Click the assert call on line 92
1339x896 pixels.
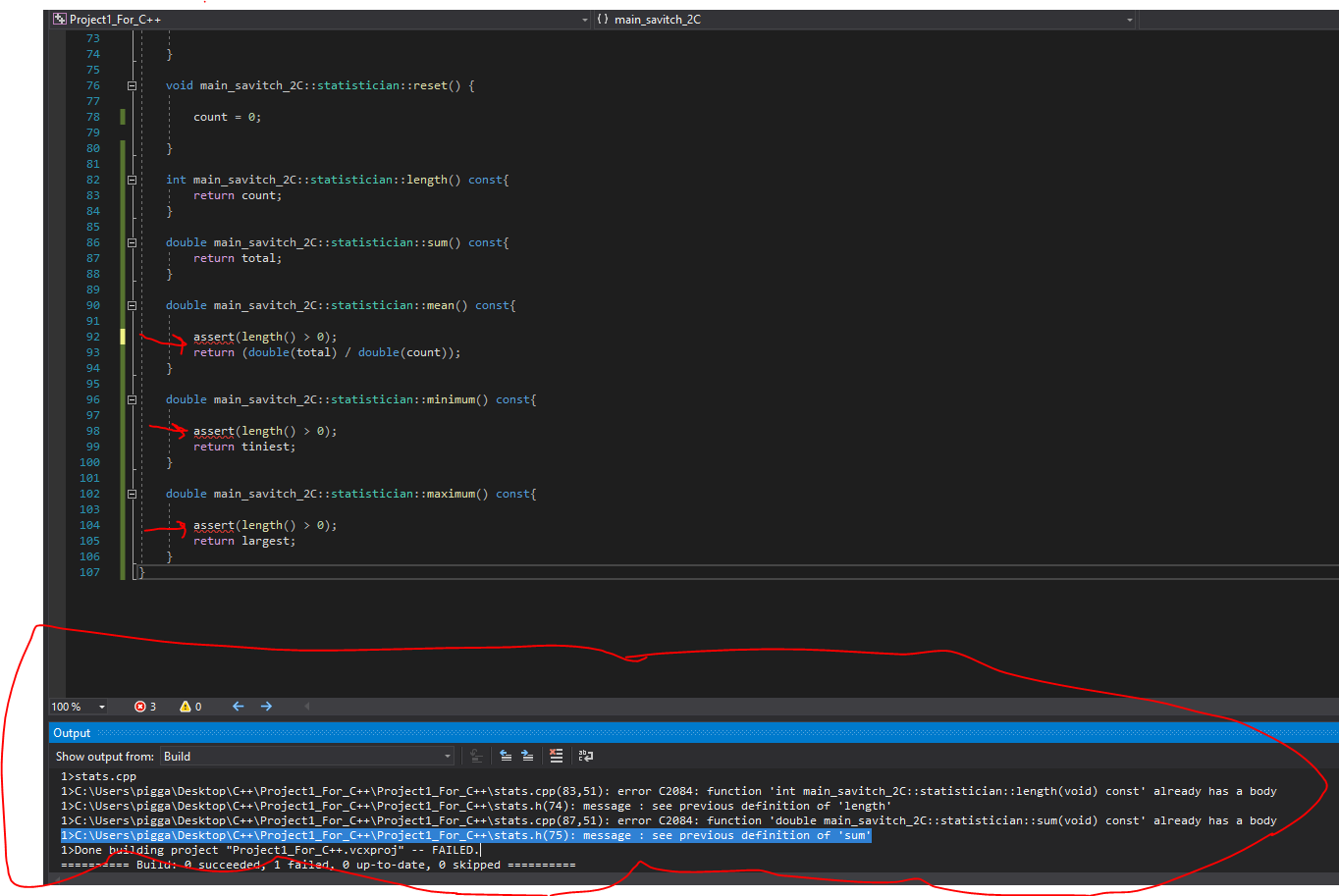coord(265,337)
